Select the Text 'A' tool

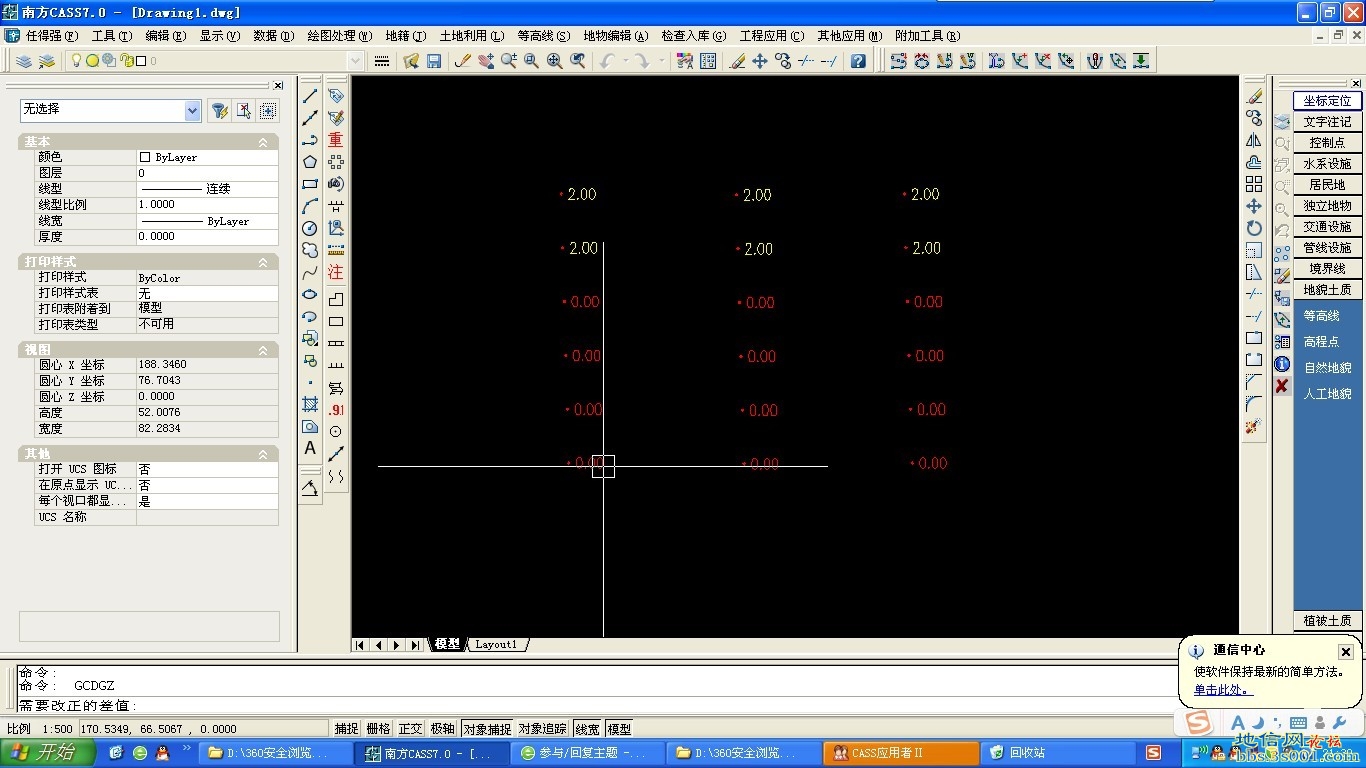(x=310, y=448)
